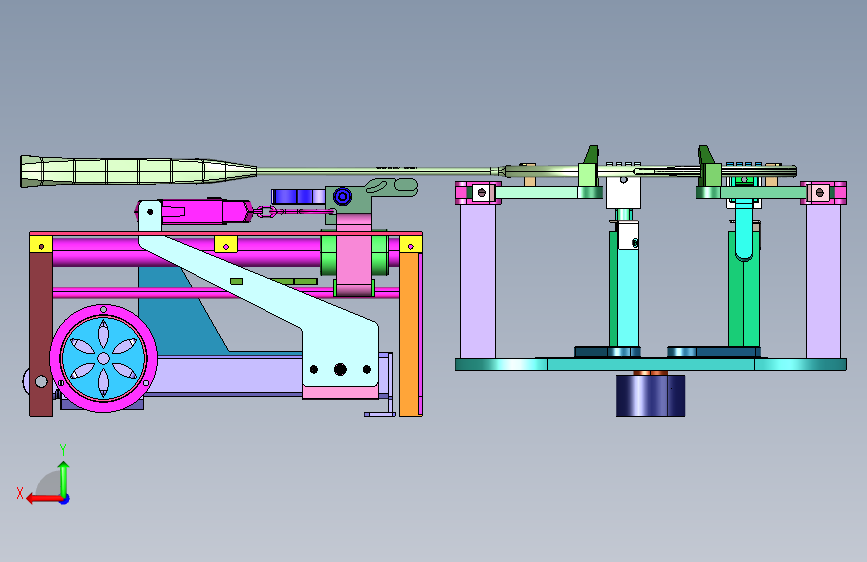Select the blue striped cylinder beside the clamp
Screen dimensions: 867x562
click(x=299, y=196)
